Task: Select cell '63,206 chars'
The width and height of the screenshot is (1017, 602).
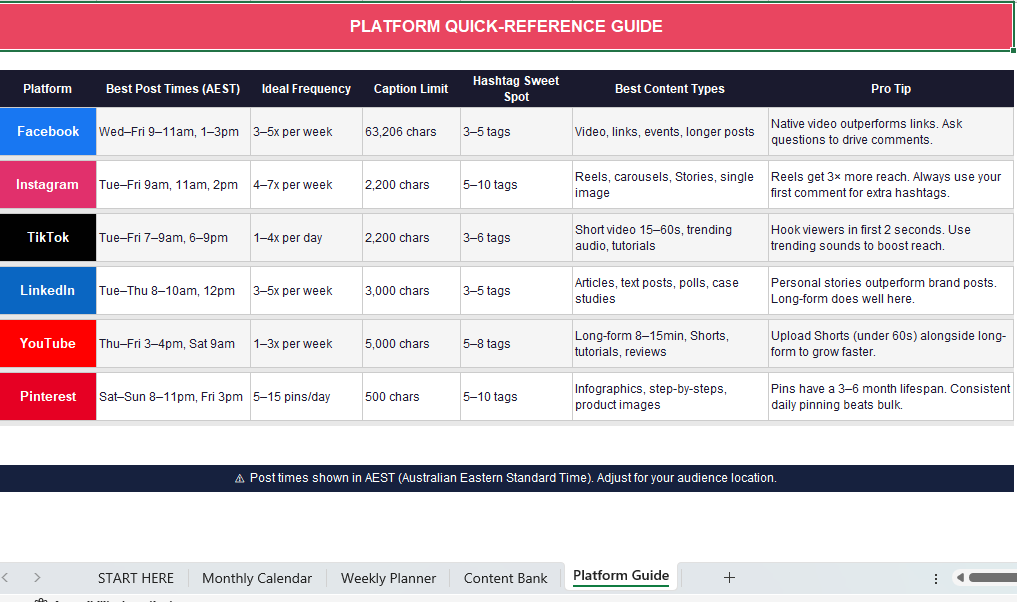Action: [411, 132]
